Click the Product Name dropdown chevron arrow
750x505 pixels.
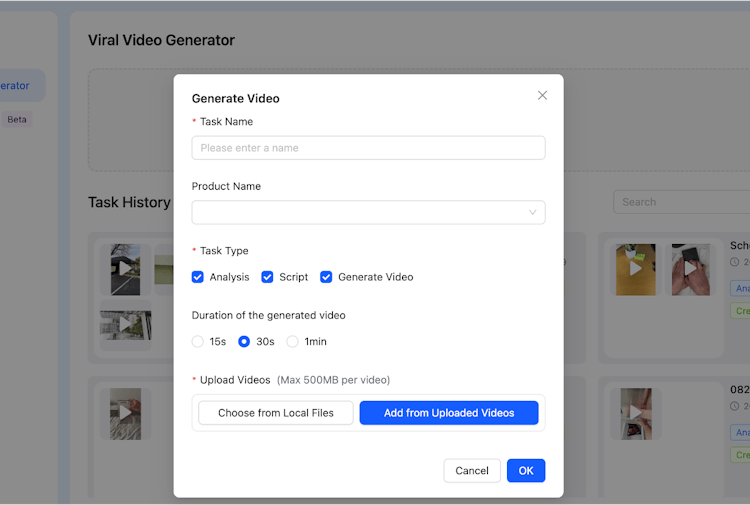(533, 212)
